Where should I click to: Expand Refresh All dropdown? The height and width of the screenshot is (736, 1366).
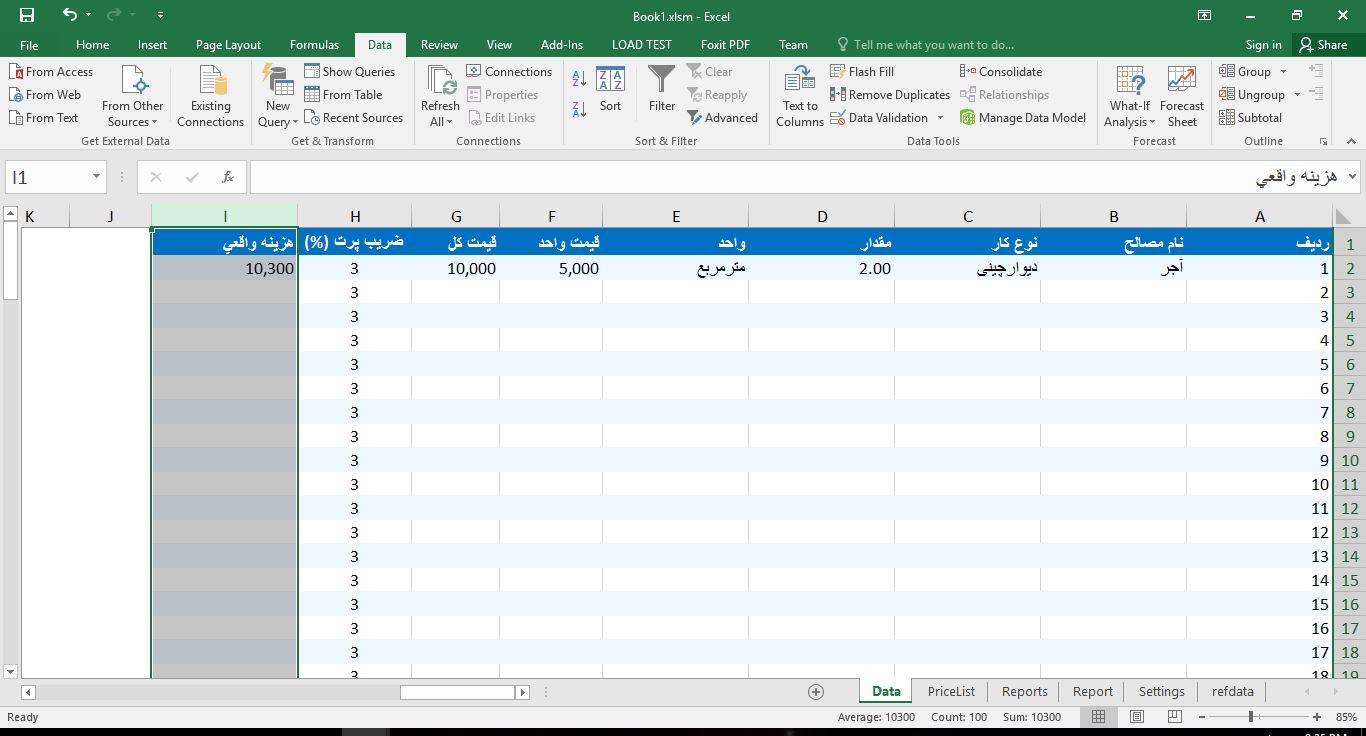pos(440,114)
